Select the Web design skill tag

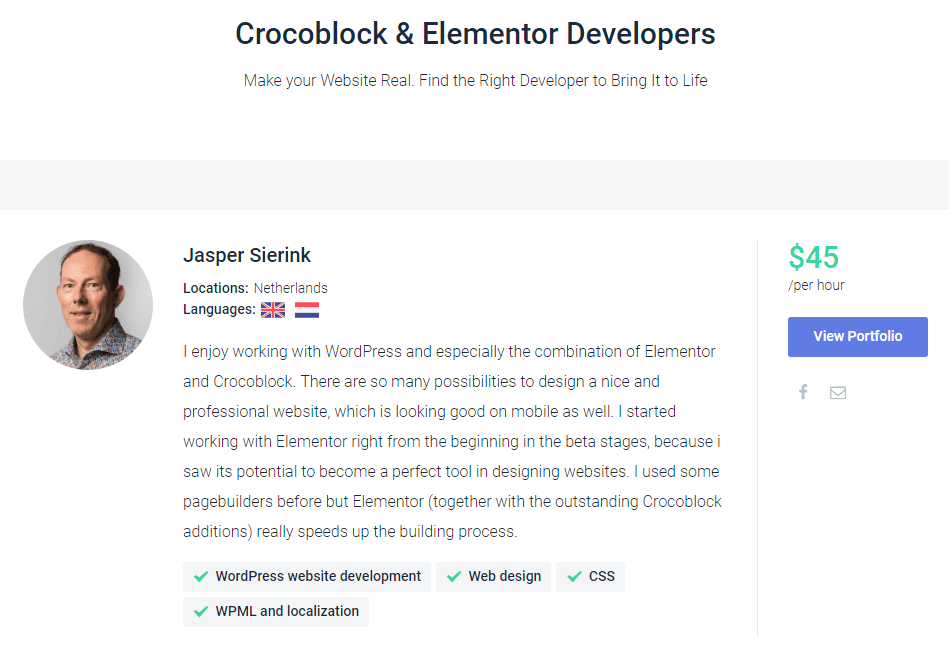(x=493, y=576)
